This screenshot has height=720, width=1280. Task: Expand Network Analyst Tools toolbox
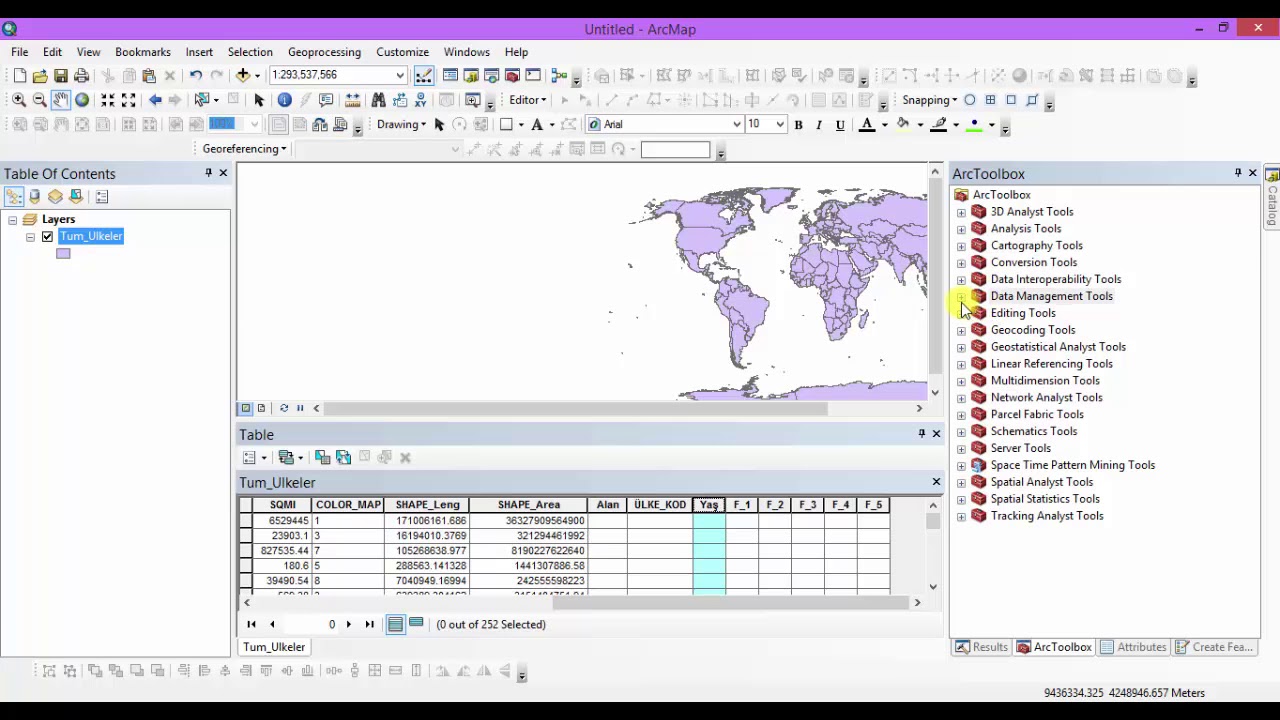click(x=961, y=398)
